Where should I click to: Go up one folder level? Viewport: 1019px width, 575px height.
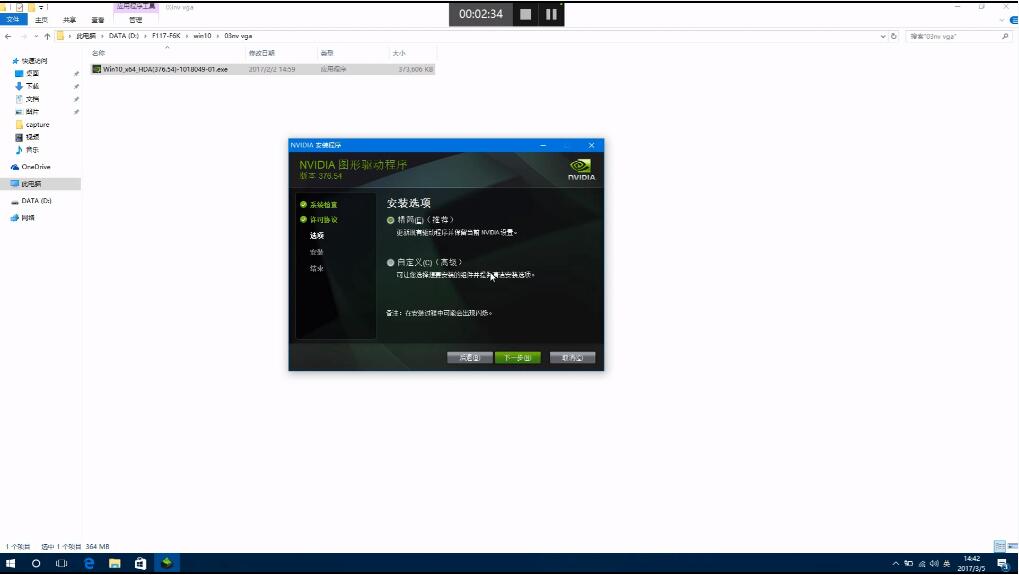tap(47, 36)
